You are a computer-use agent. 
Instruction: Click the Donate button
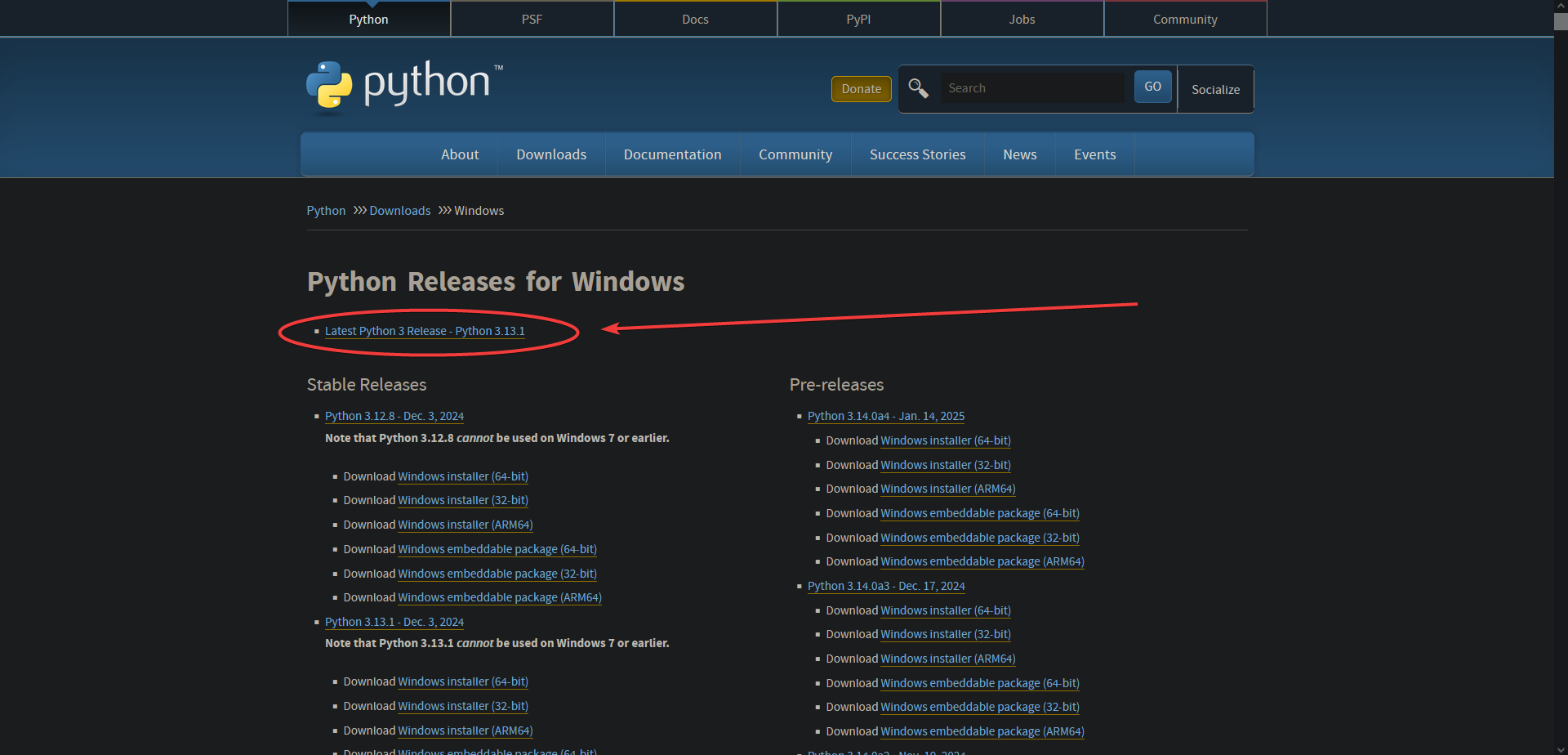click(x=861, y=89)
